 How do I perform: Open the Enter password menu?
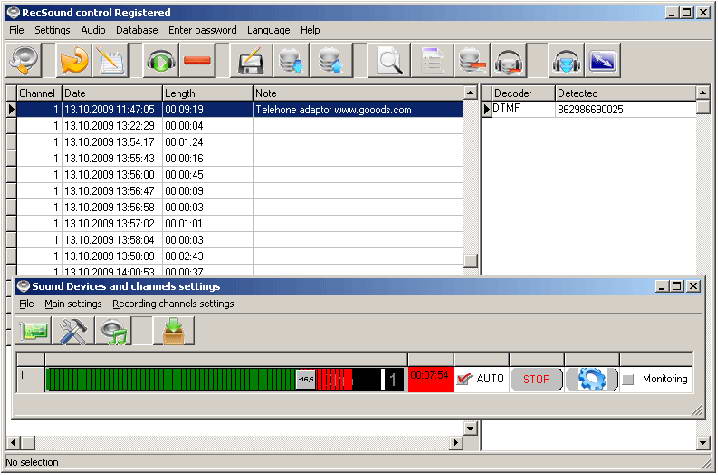pos(202,30)
